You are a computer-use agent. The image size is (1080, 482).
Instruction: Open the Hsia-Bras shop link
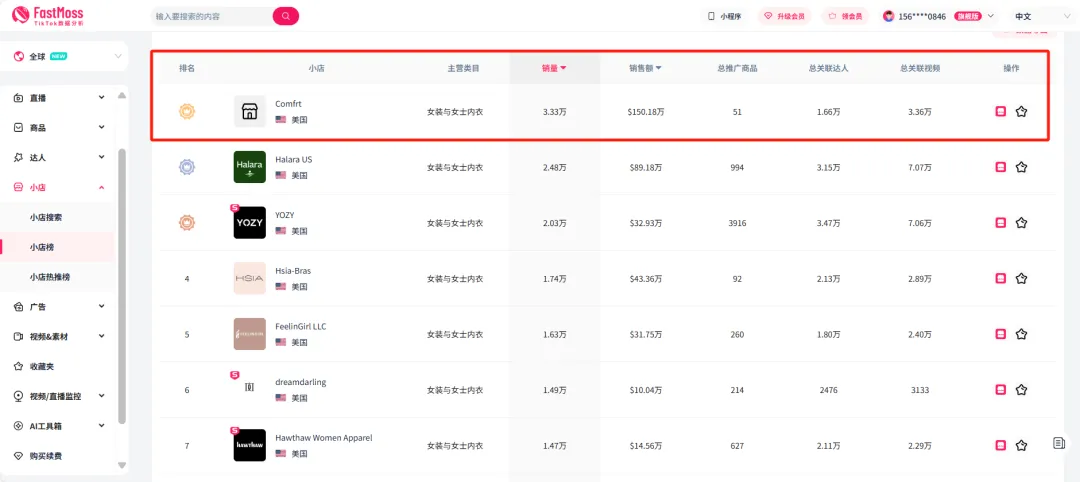pos(293,271)
